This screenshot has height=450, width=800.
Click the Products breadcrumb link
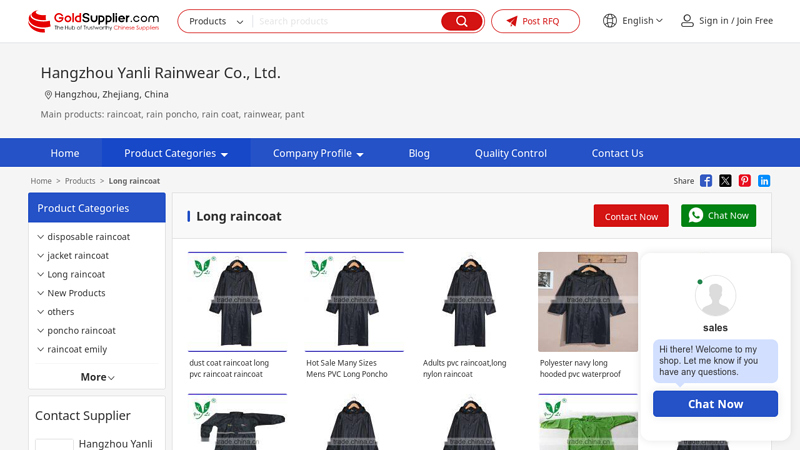click(80, 181)
